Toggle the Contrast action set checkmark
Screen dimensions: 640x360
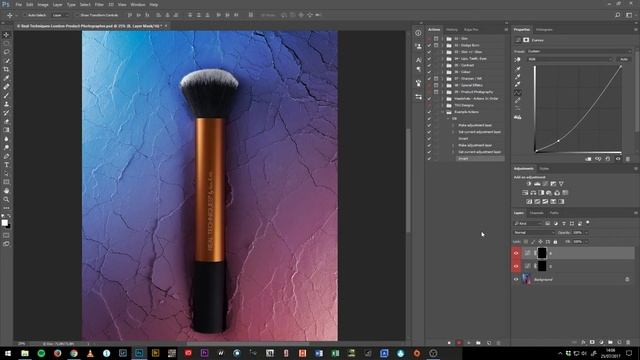(x=429, y=65)
